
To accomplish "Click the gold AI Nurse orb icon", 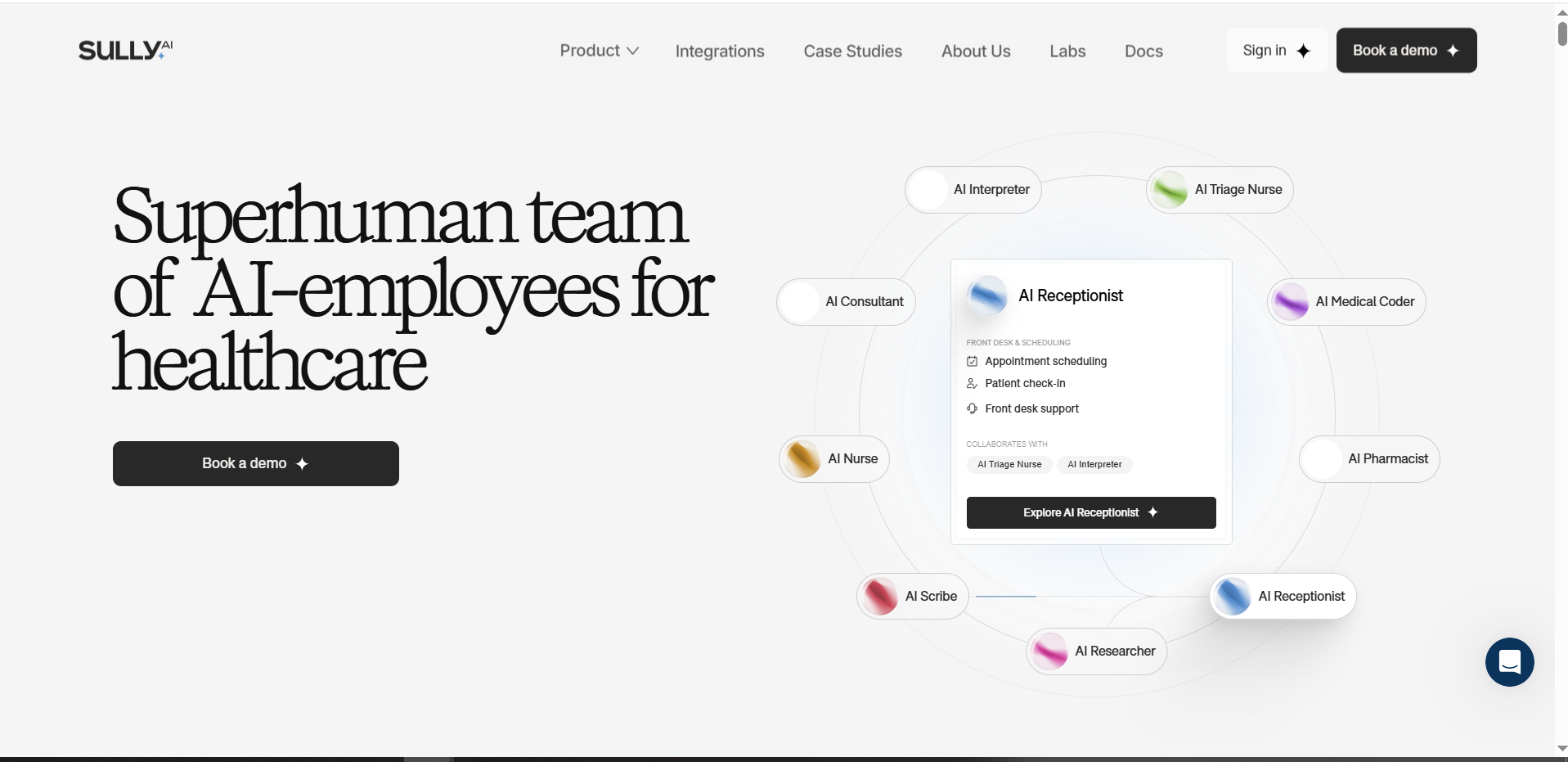I will click(x=803, y=459).
